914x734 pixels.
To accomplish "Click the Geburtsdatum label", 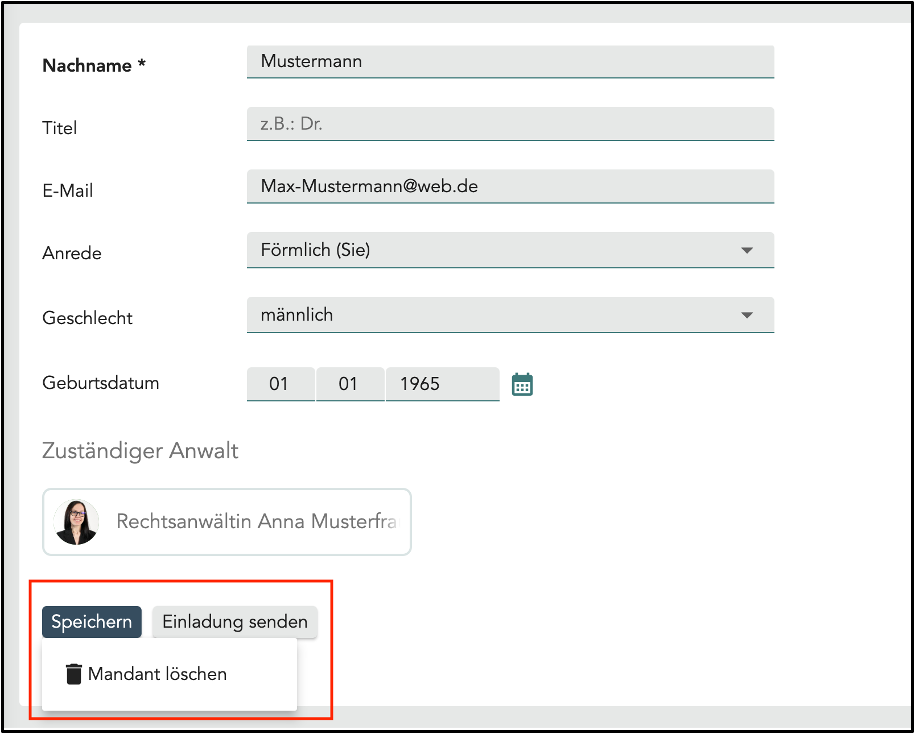I will click(x=101, y=383).
